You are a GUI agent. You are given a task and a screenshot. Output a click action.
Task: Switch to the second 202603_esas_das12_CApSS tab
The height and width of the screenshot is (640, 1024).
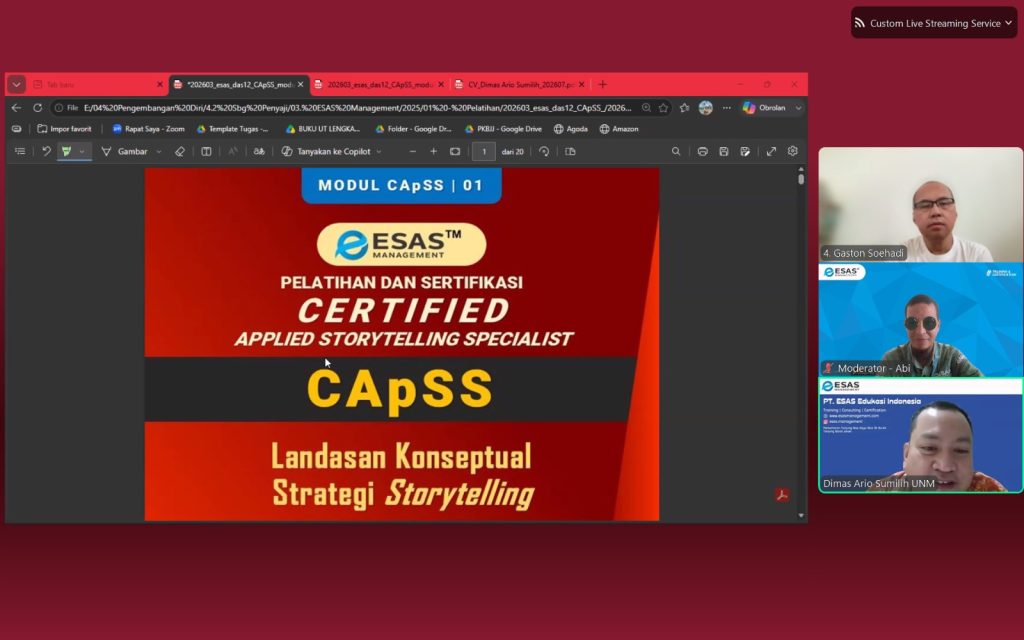pyautogui.click(x=379, y=84)
